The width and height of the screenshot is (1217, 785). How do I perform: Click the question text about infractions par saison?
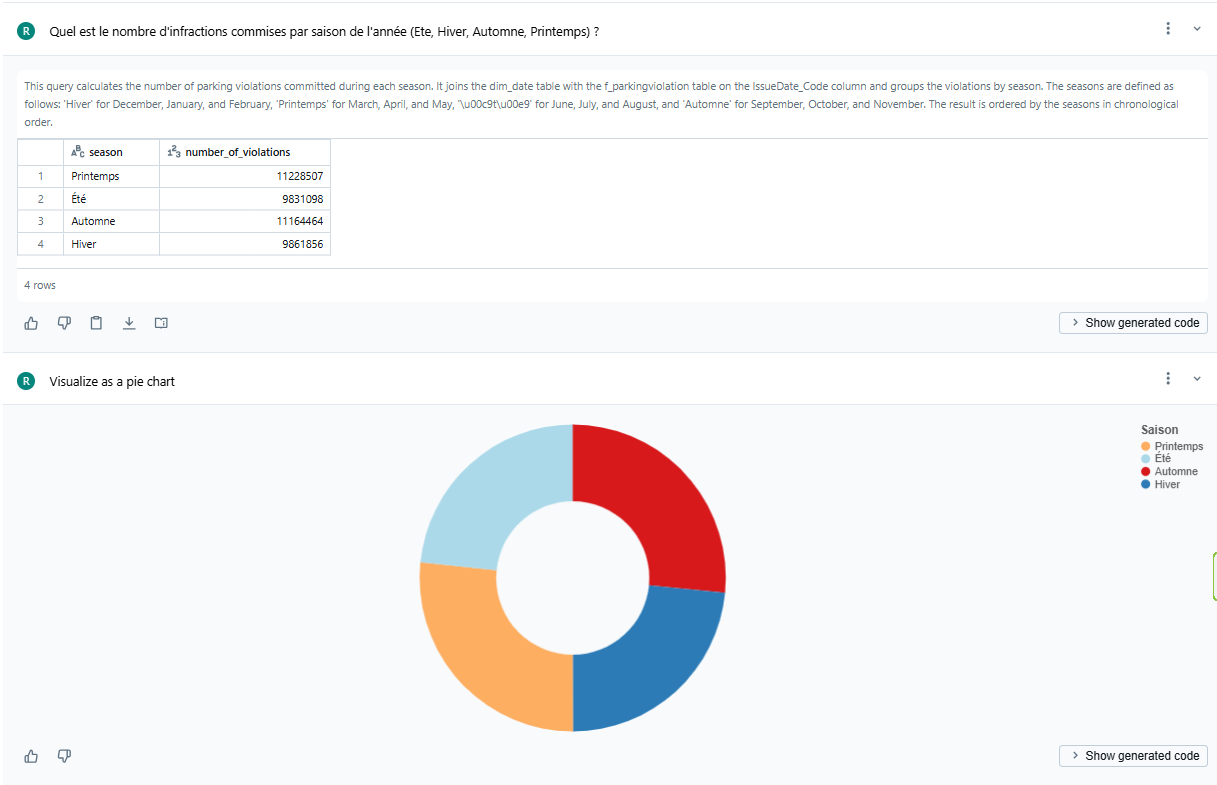click(324, 32)
